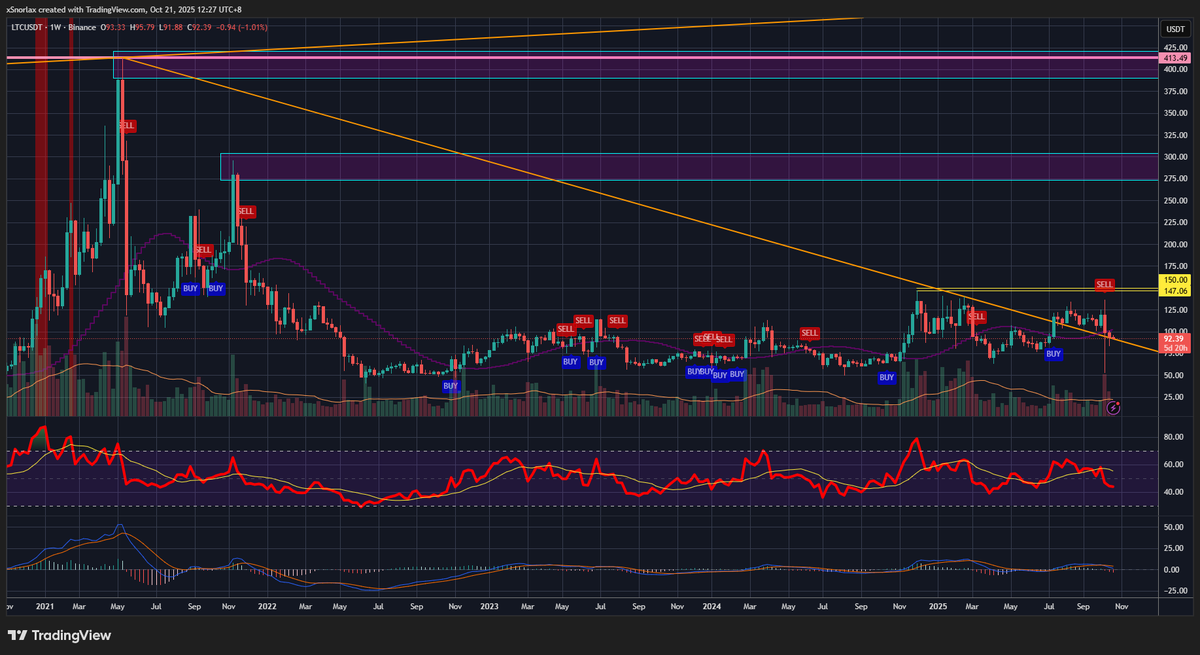The image size is (1200, 655).
Task: Click the 0.00 level on MACD axis
Action: coord(1173,569)
